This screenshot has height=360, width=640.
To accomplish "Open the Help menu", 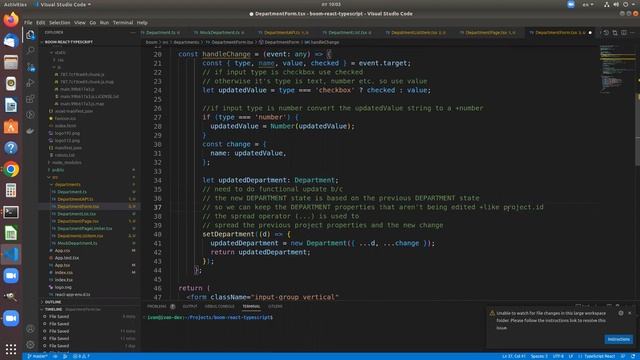I will (142, 22).
